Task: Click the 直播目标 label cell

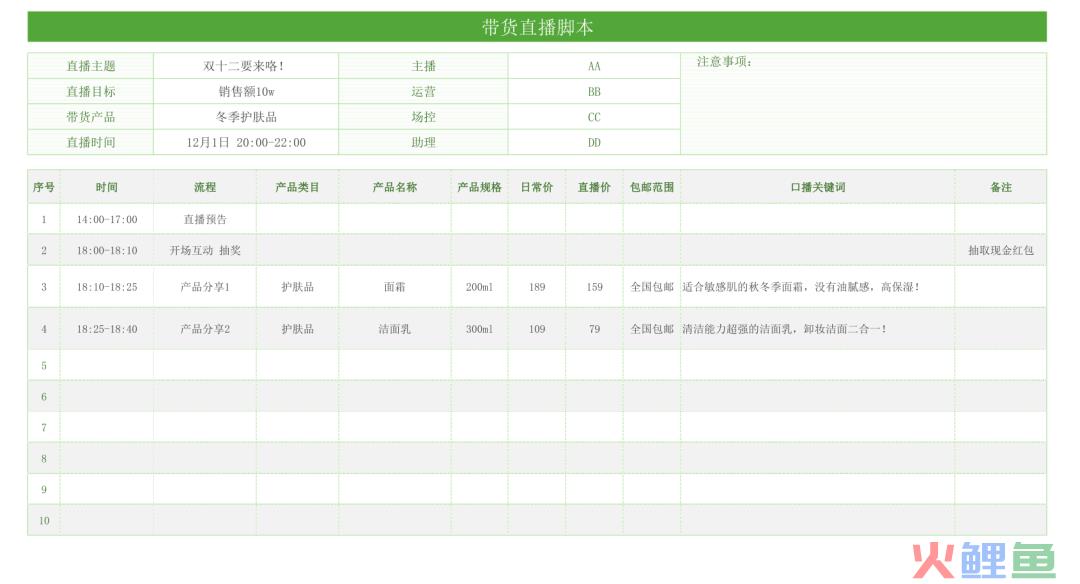Action: pos(90,92)
